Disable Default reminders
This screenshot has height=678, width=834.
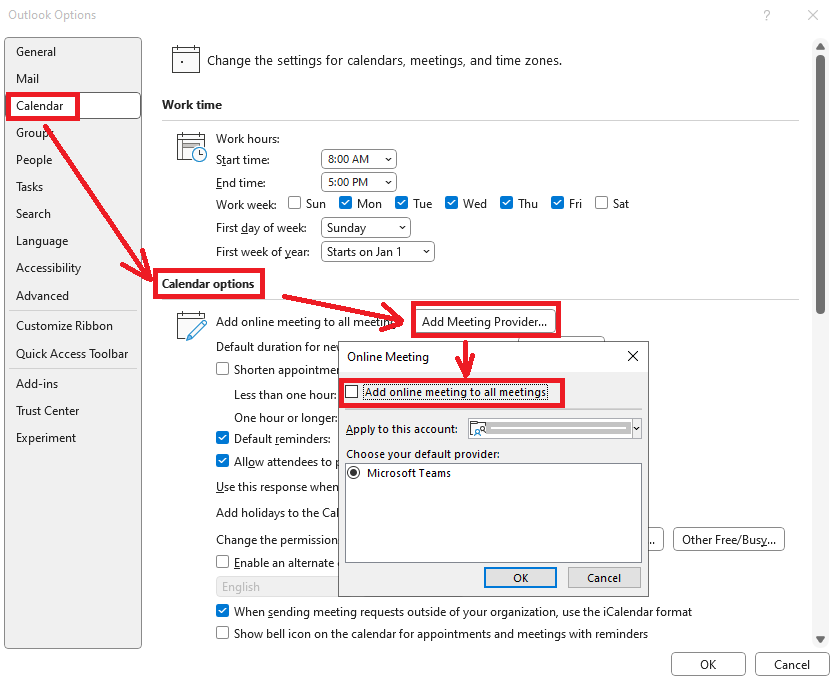(x=222, y=437)
